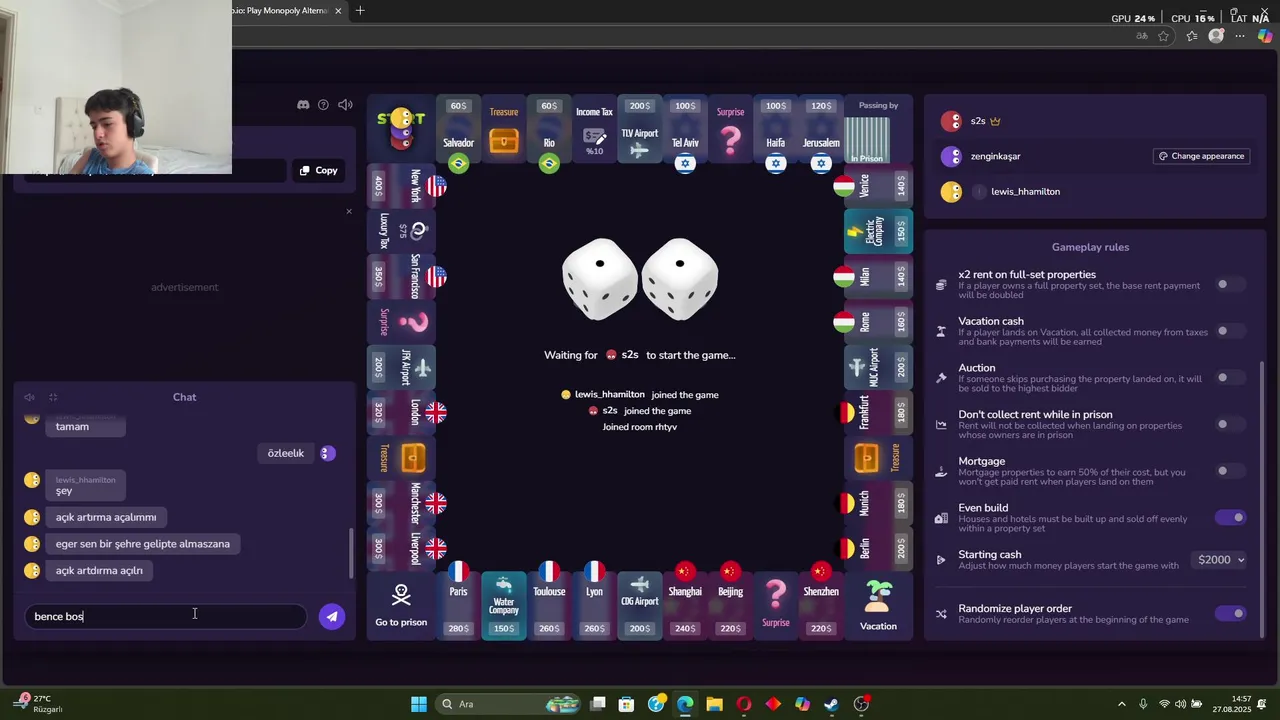The image size is (1280, 720).
Task: Click the right die
Action: 680,279
